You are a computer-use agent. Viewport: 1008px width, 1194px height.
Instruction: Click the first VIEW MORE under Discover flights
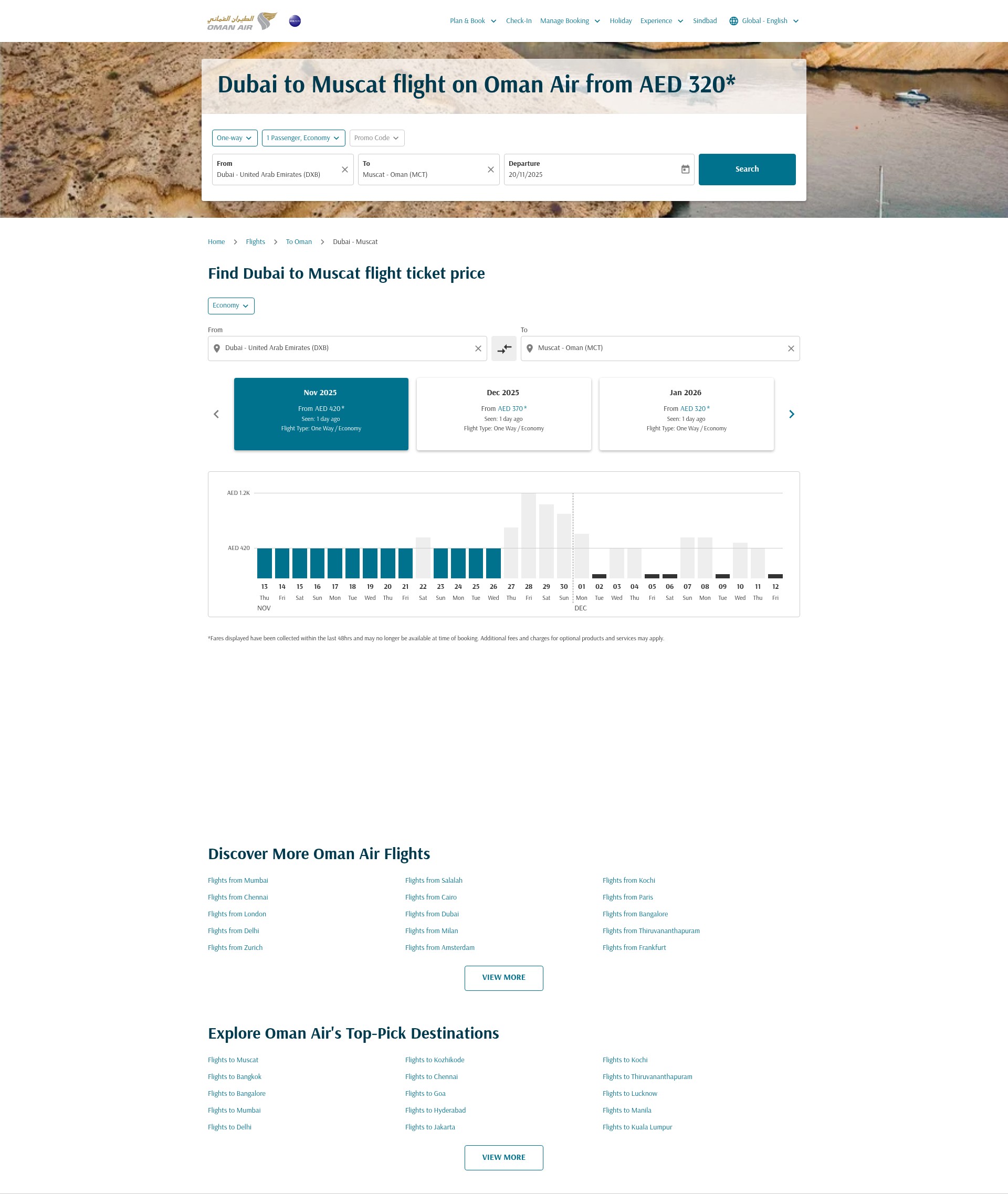[503, 978]
